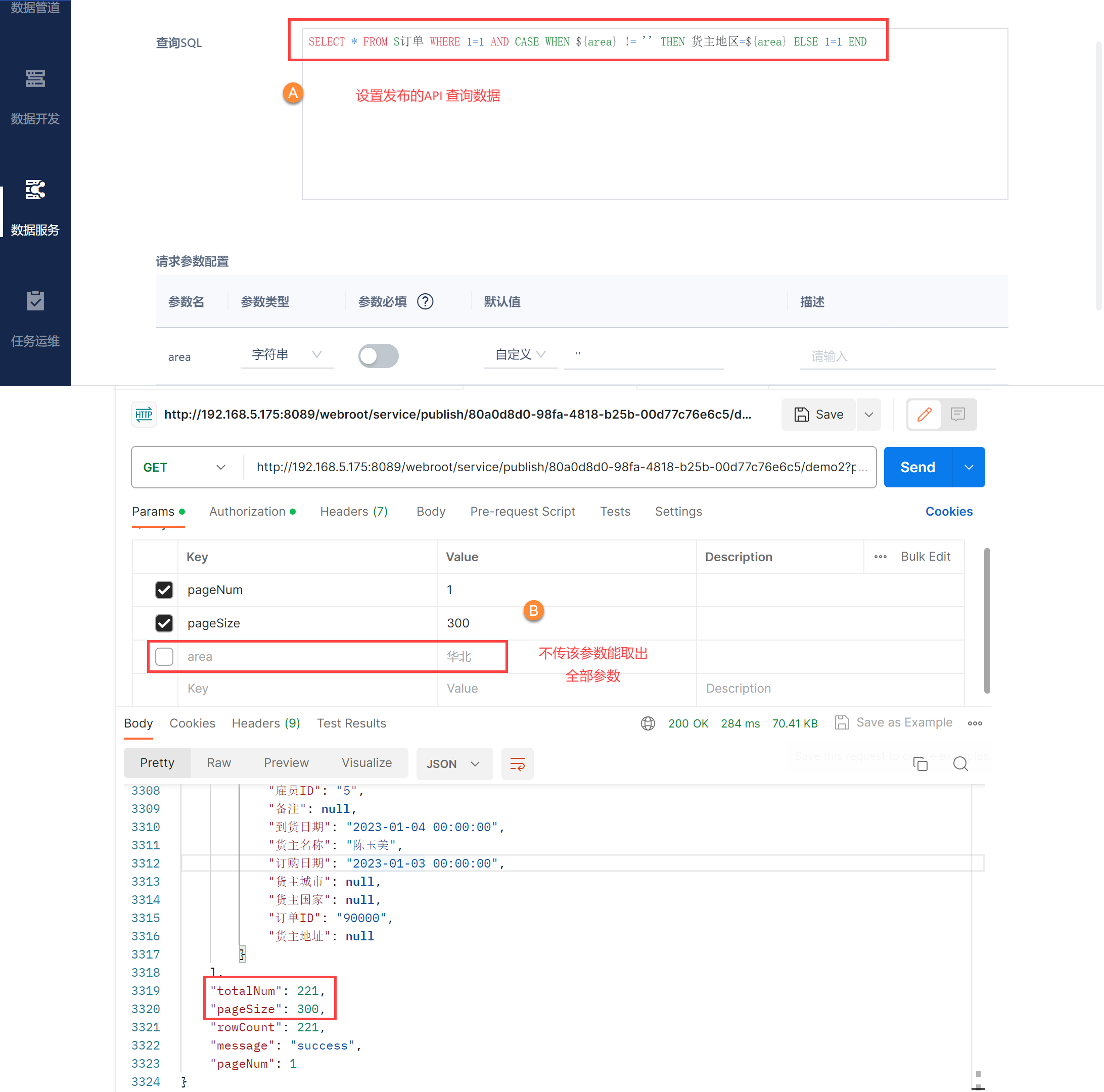This screenshot has width=1104, height=1092.
Task: Open the 字符串 parameter type dropdown
Action: coord(287,355)
